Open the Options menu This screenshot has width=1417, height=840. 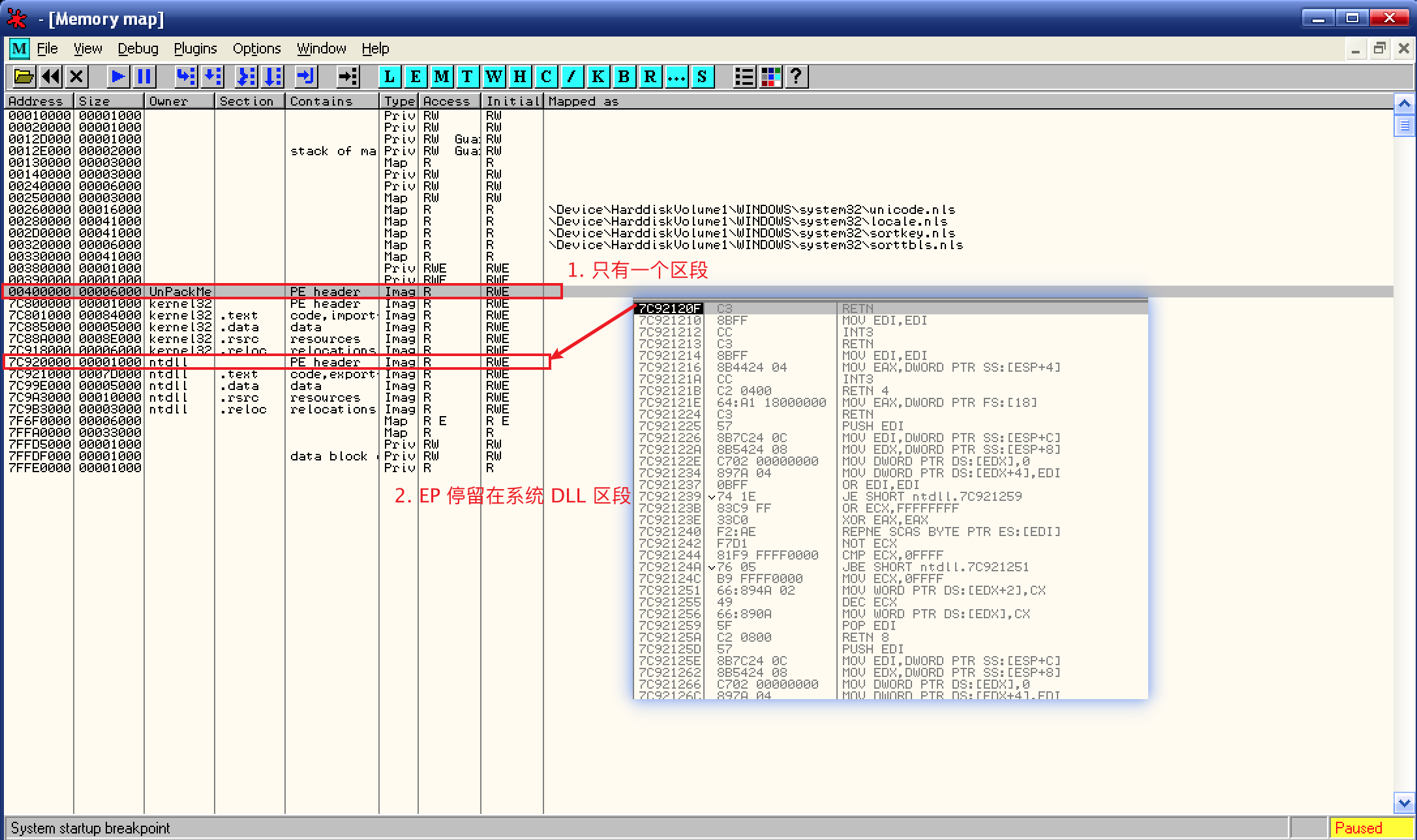[x=256, y=49]
